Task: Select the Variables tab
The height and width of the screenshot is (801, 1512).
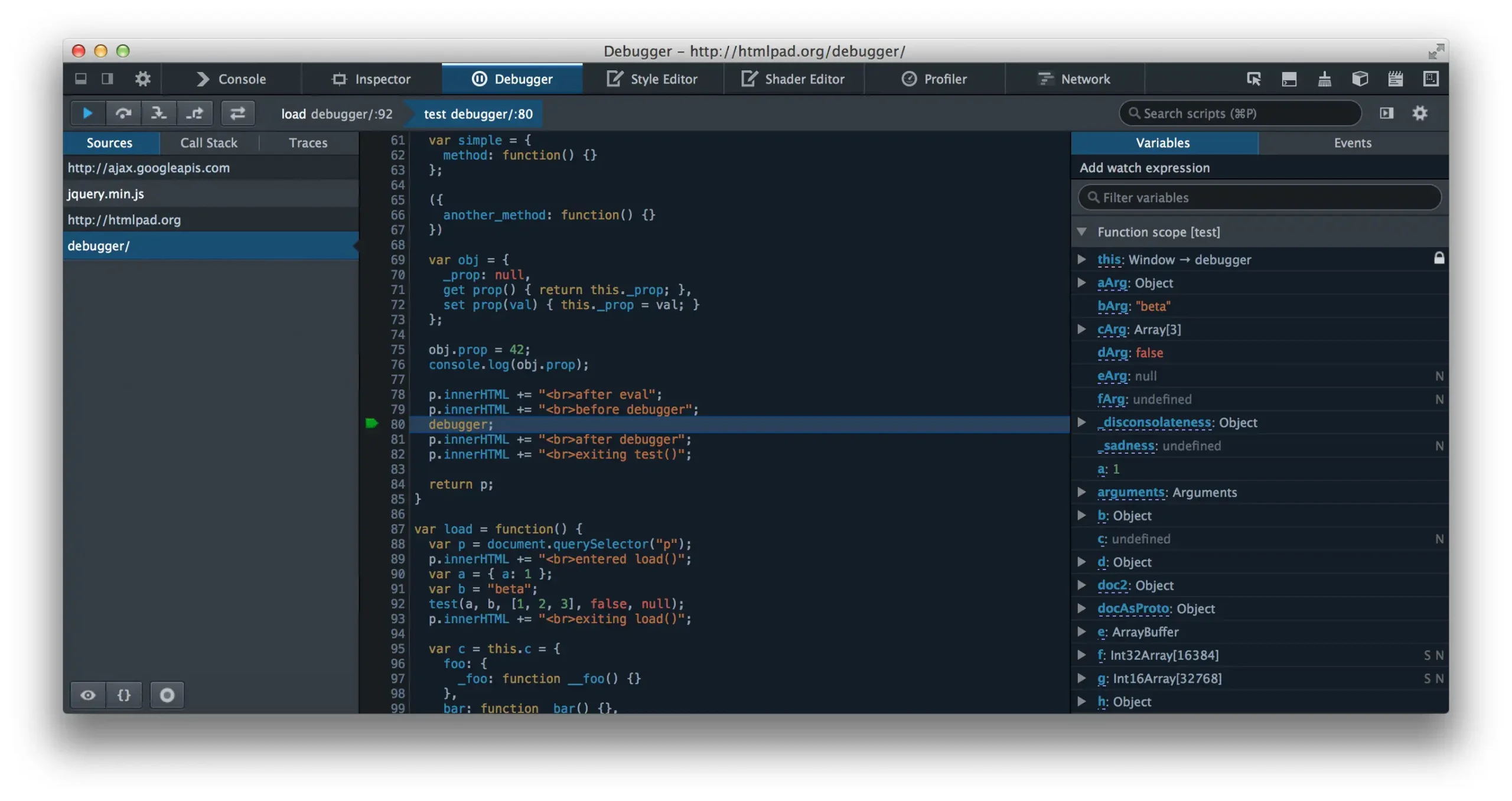Action: (x=1163, y=143)
